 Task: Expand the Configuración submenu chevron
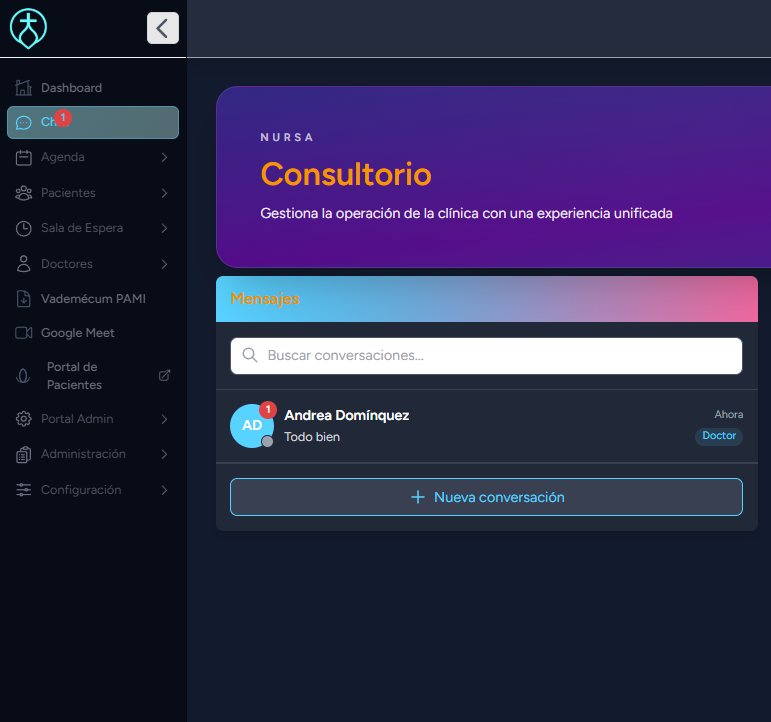click(x=164, y=490)
